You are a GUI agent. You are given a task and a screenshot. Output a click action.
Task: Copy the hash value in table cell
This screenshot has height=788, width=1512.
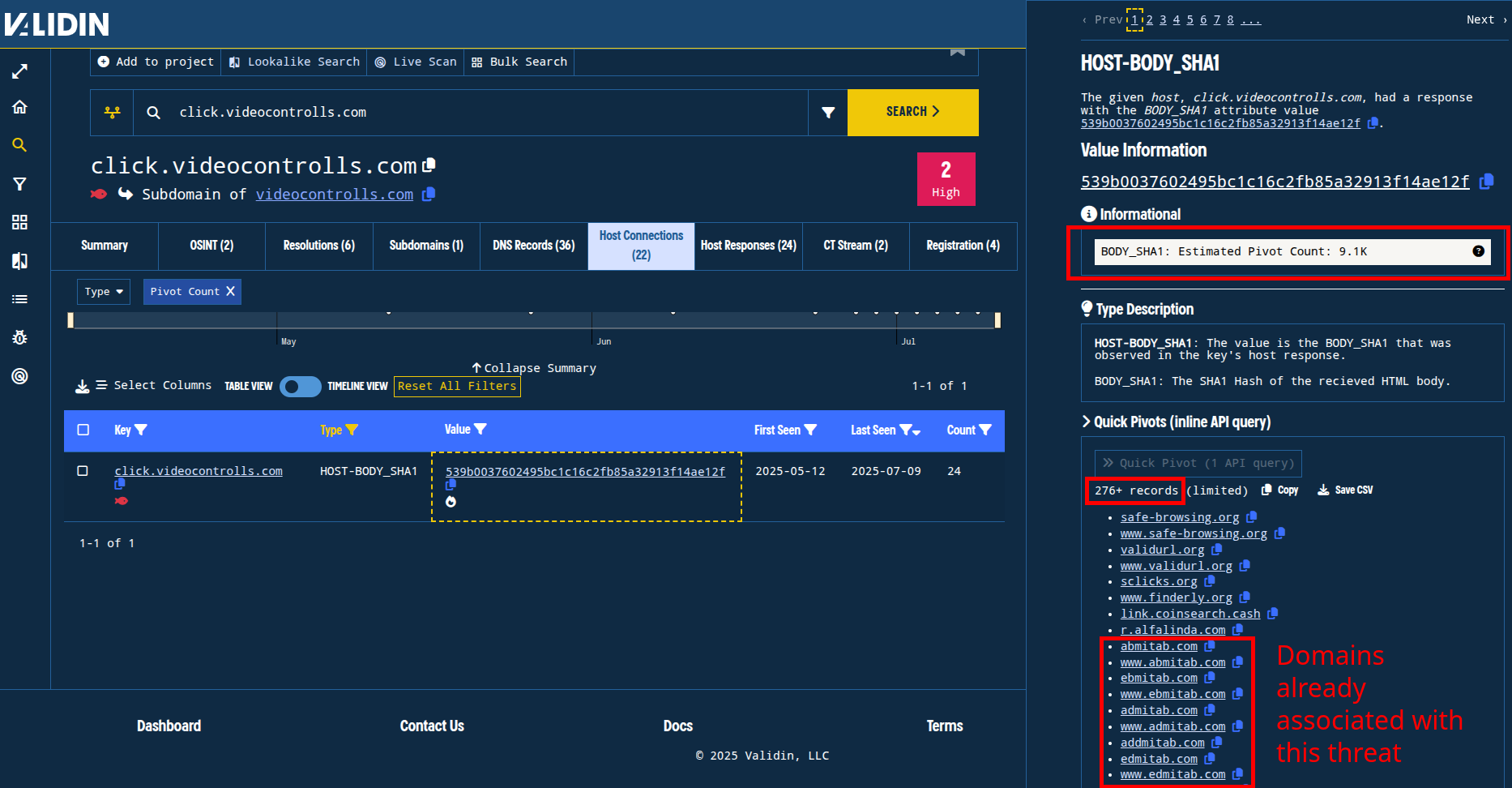pos(451,485)
